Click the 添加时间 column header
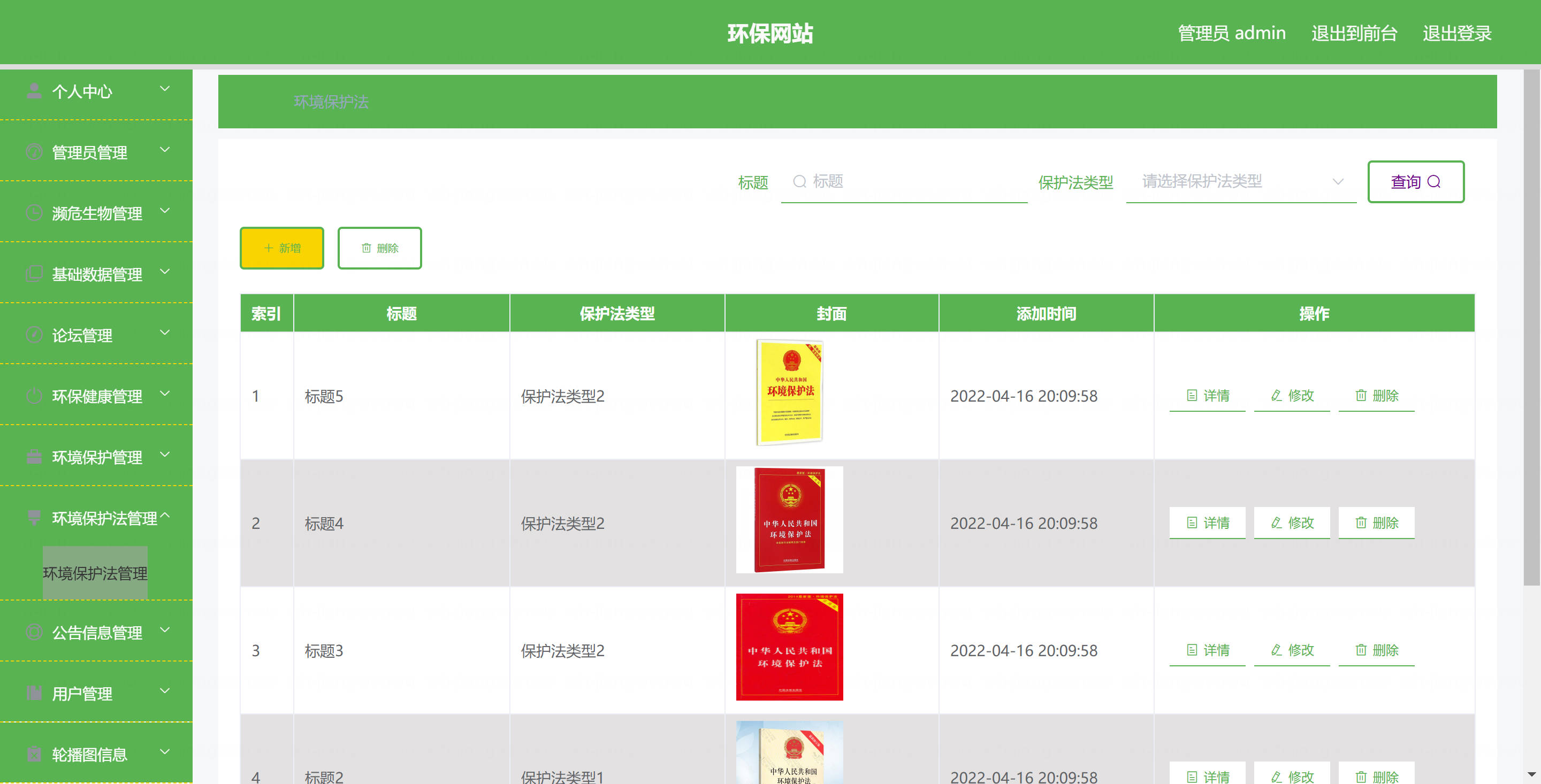 point(1046,313)
